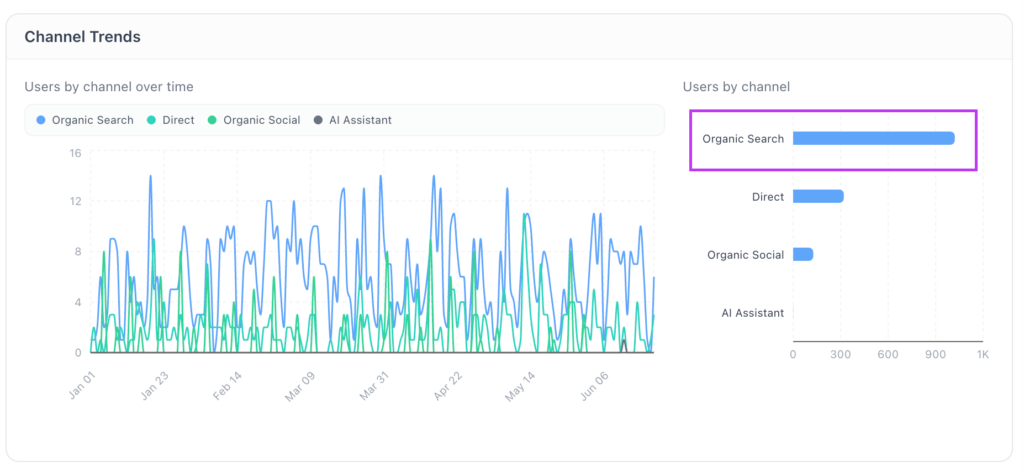Click the Mar 31 date axis label
Viewport: 1024px width, 472px height.
(x=374, y=386)
